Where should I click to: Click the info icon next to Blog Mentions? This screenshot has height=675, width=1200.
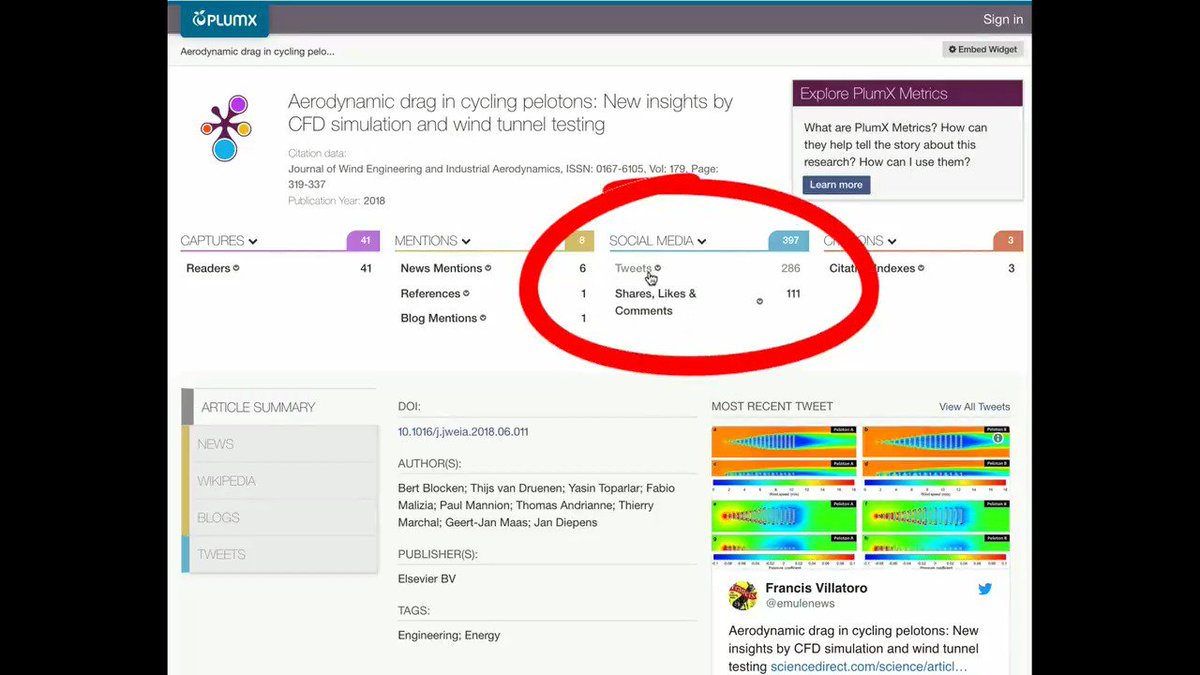[x=483, y=318]
